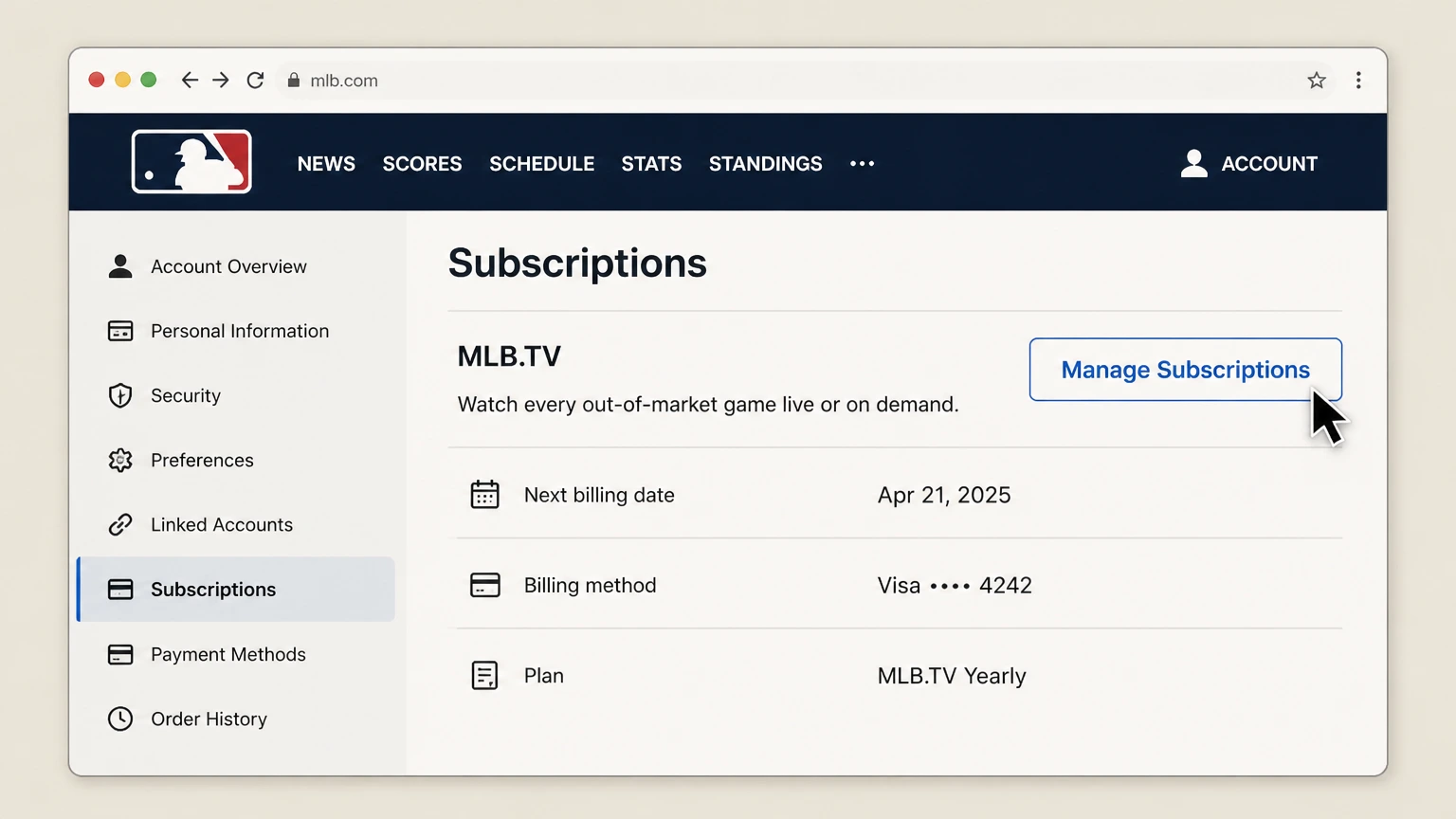Click the MLB logo in header
The height and width of the screenshot is (819, 1456).
191,162
